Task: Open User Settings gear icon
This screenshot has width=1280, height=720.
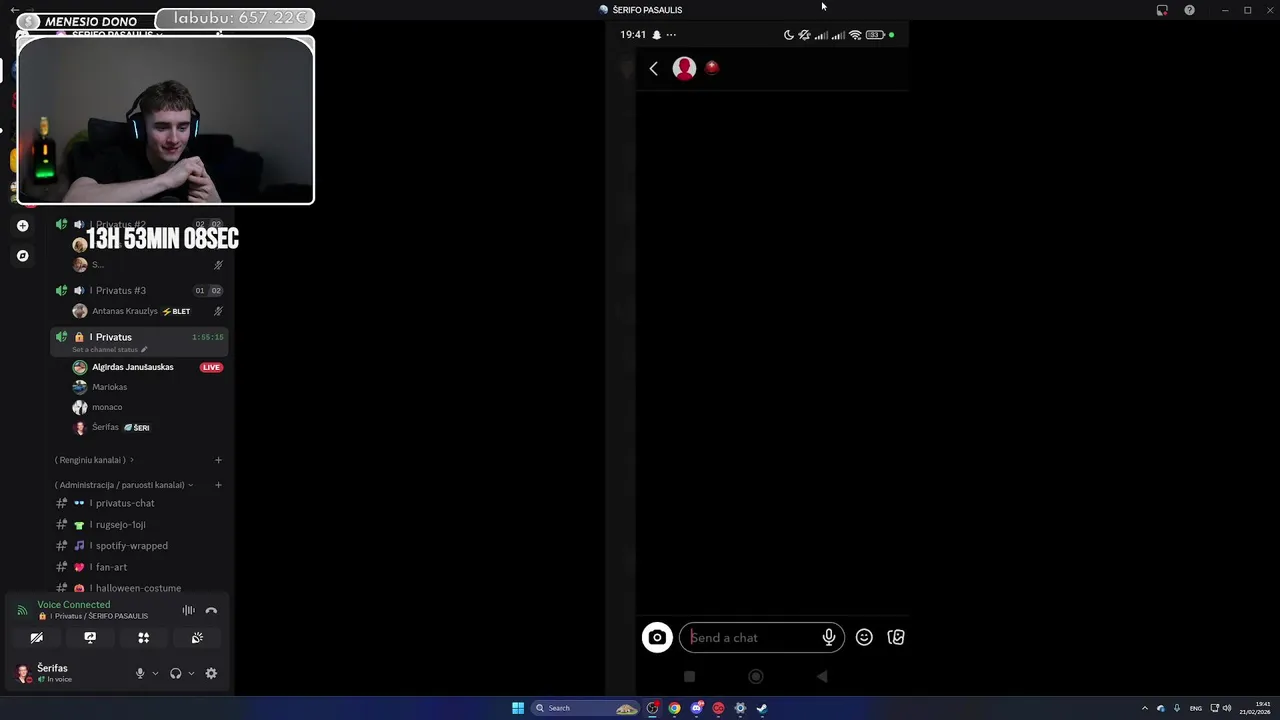Action: tap(211, 673)
